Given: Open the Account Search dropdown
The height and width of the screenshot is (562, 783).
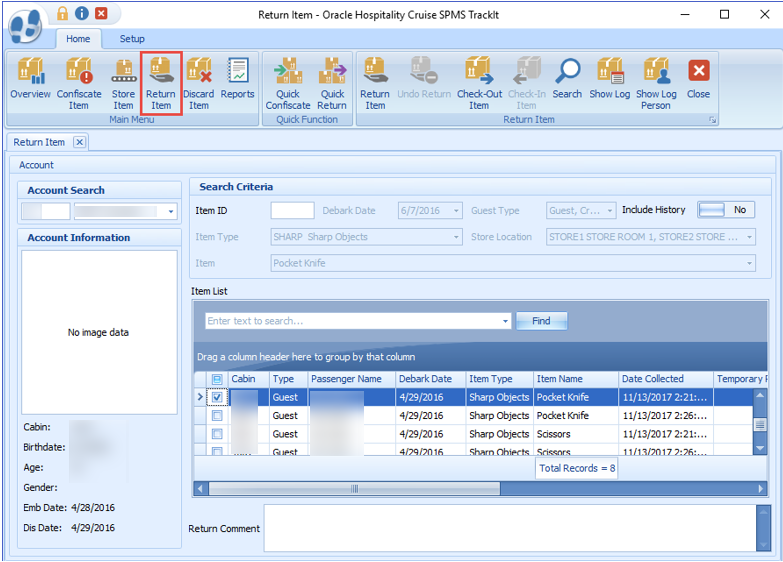Looking at the screenshot, I should tap(171, 211).
